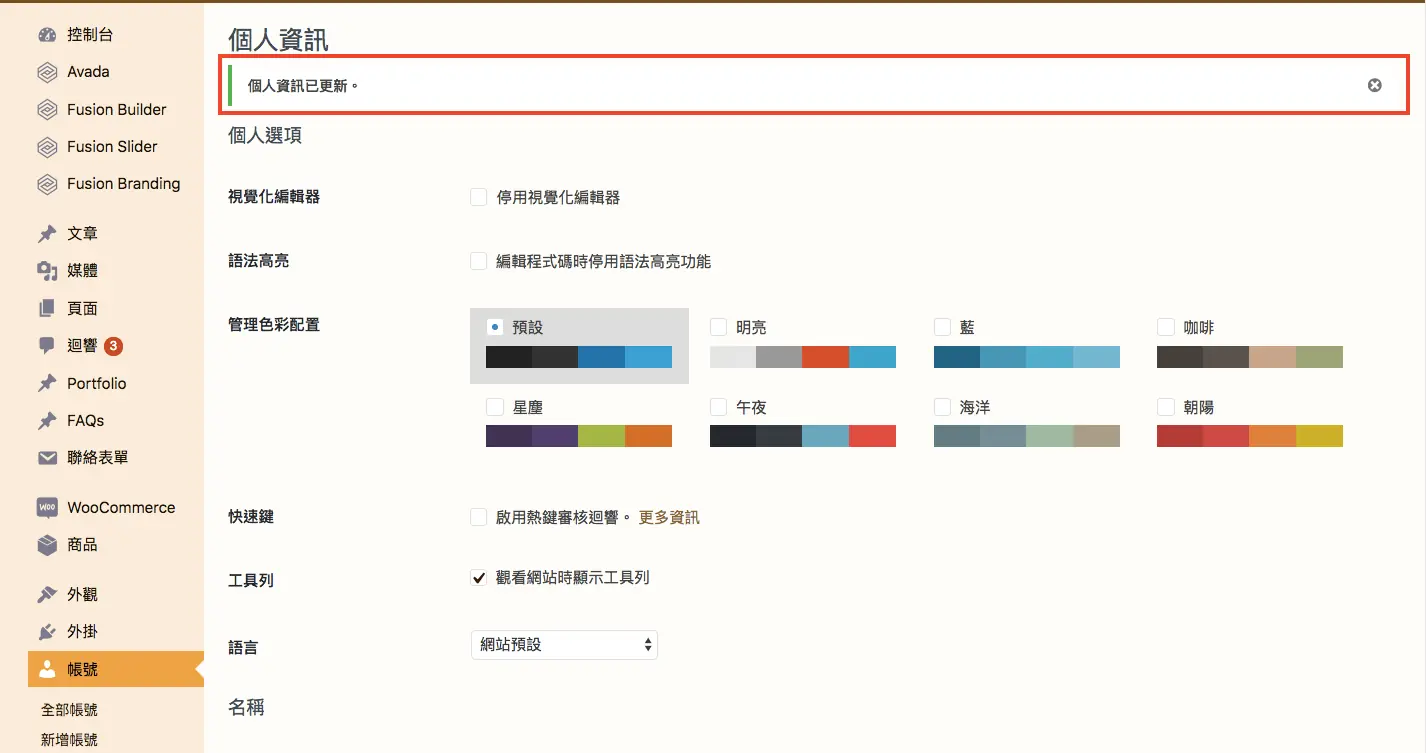Select the 預設 color scheme radio
Viewport: 1426px width, 753px height.
pyautogui.click(x=494, y=327)
